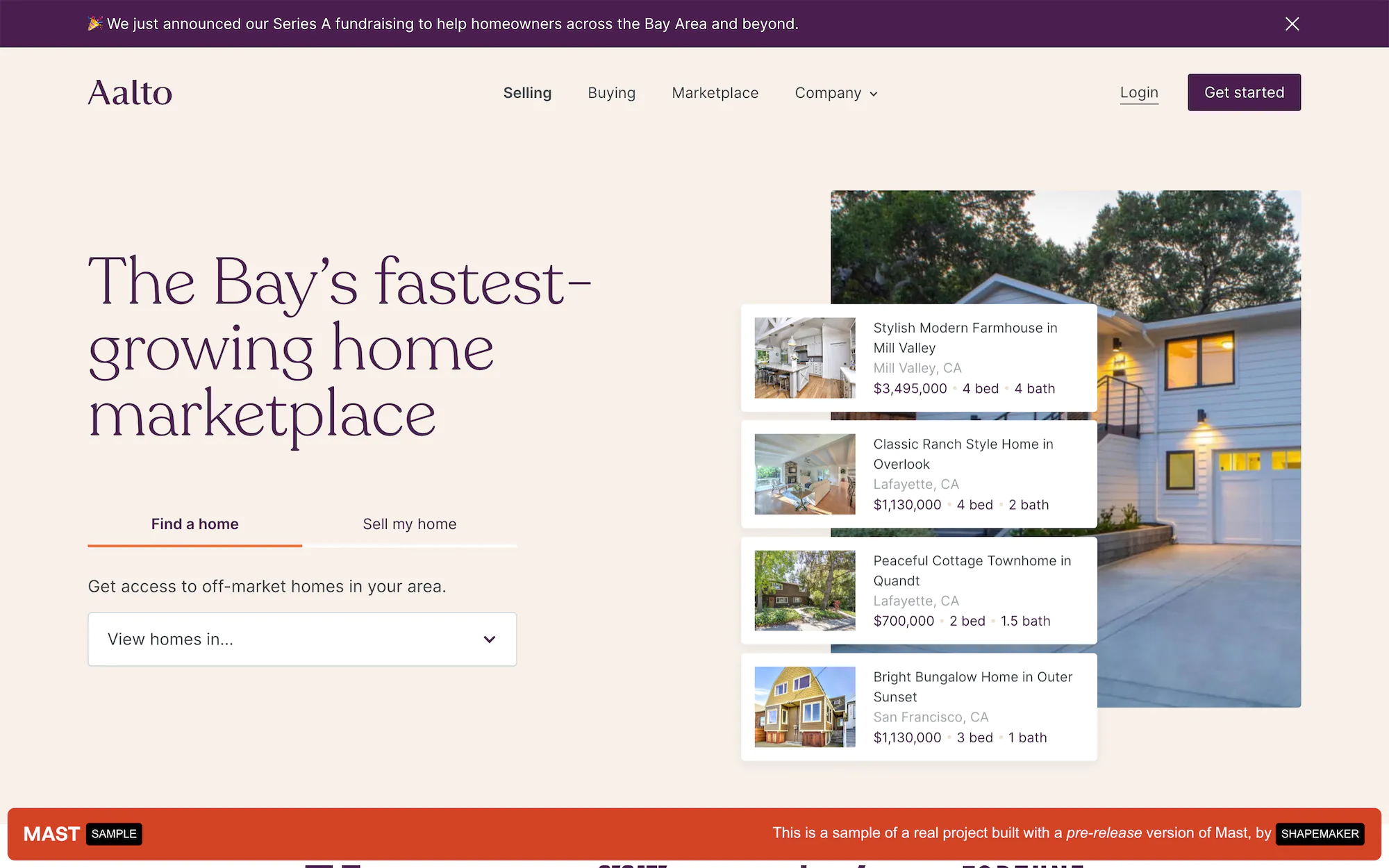Click the Peaceful Cottage Townhome photo
Image resolution: width=1389 pixels, height=868 pixels.
[804, 590]
